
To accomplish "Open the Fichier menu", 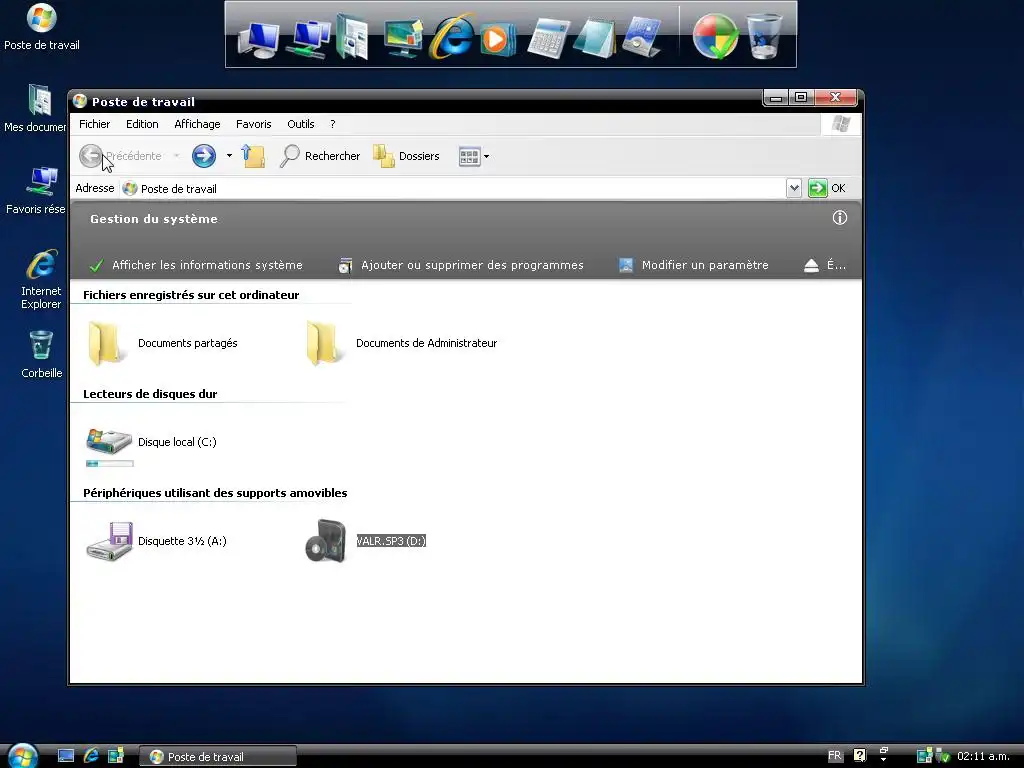I will [95, 124].
